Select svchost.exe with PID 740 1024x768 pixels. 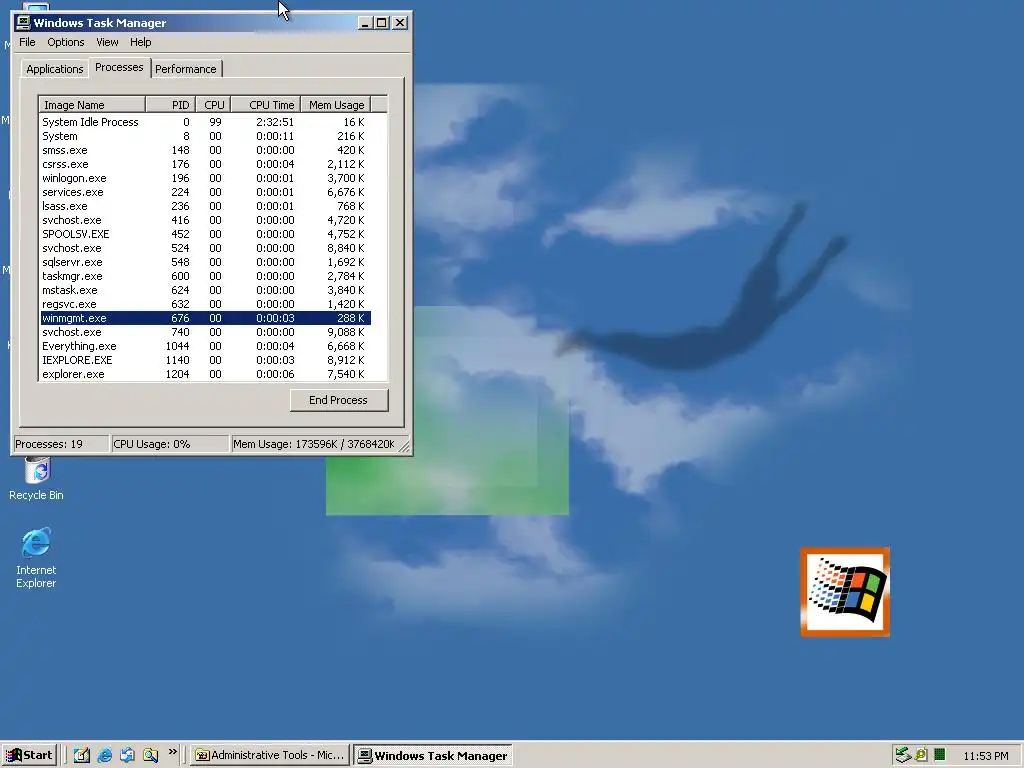click(205, 332)
